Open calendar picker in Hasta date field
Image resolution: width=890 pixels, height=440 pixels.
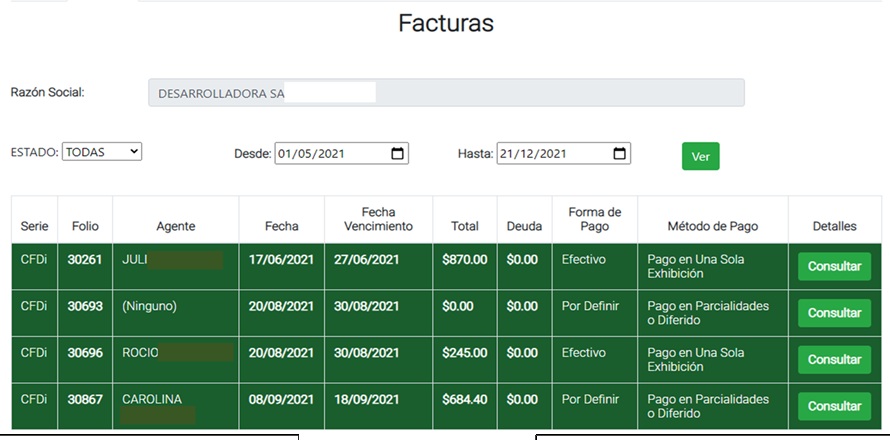tap(620, 154)
